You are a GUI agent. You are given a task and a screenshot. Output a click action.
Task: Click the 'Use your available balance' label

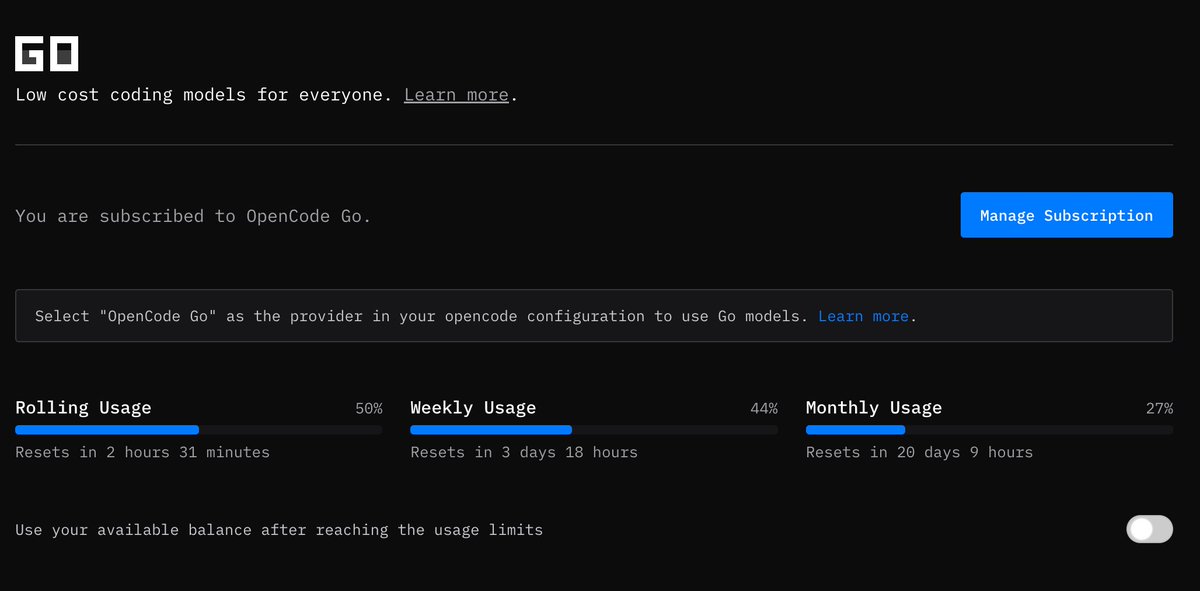pos(279,530)
